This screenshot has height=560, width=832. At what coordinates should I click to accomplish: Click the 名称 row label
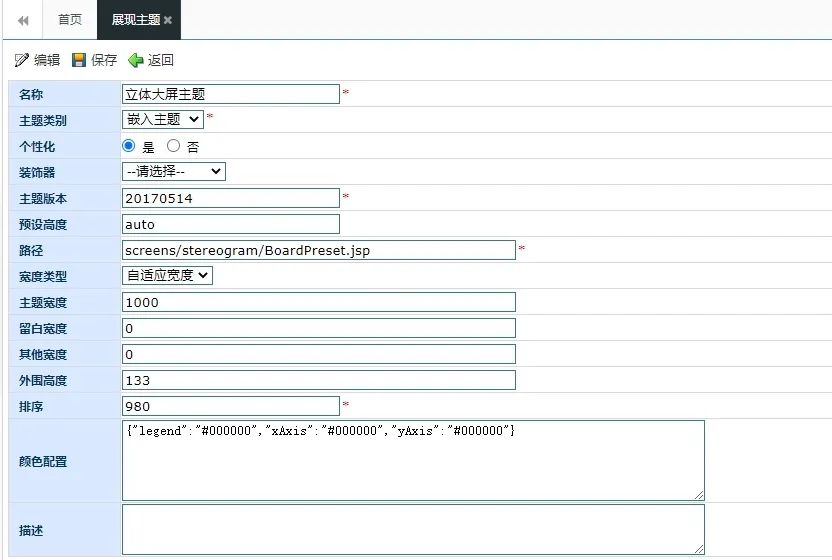coord(31,94)
